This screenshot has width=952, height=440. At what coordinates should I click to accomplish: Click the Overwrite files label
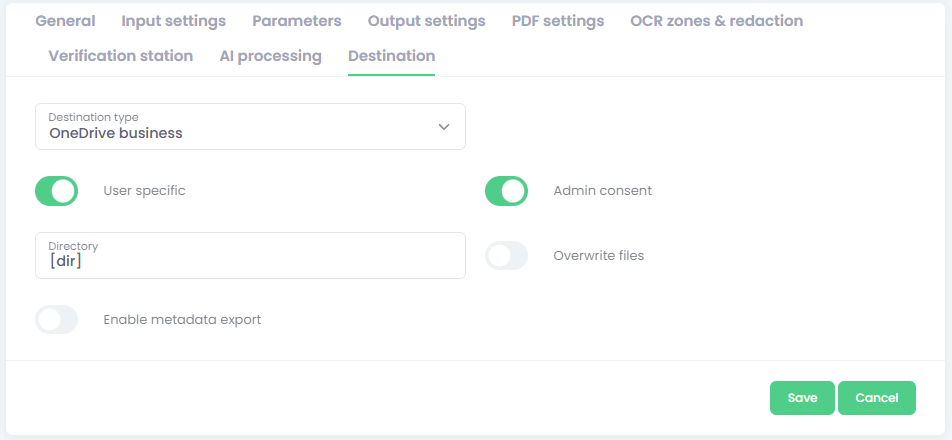point(598,256)
